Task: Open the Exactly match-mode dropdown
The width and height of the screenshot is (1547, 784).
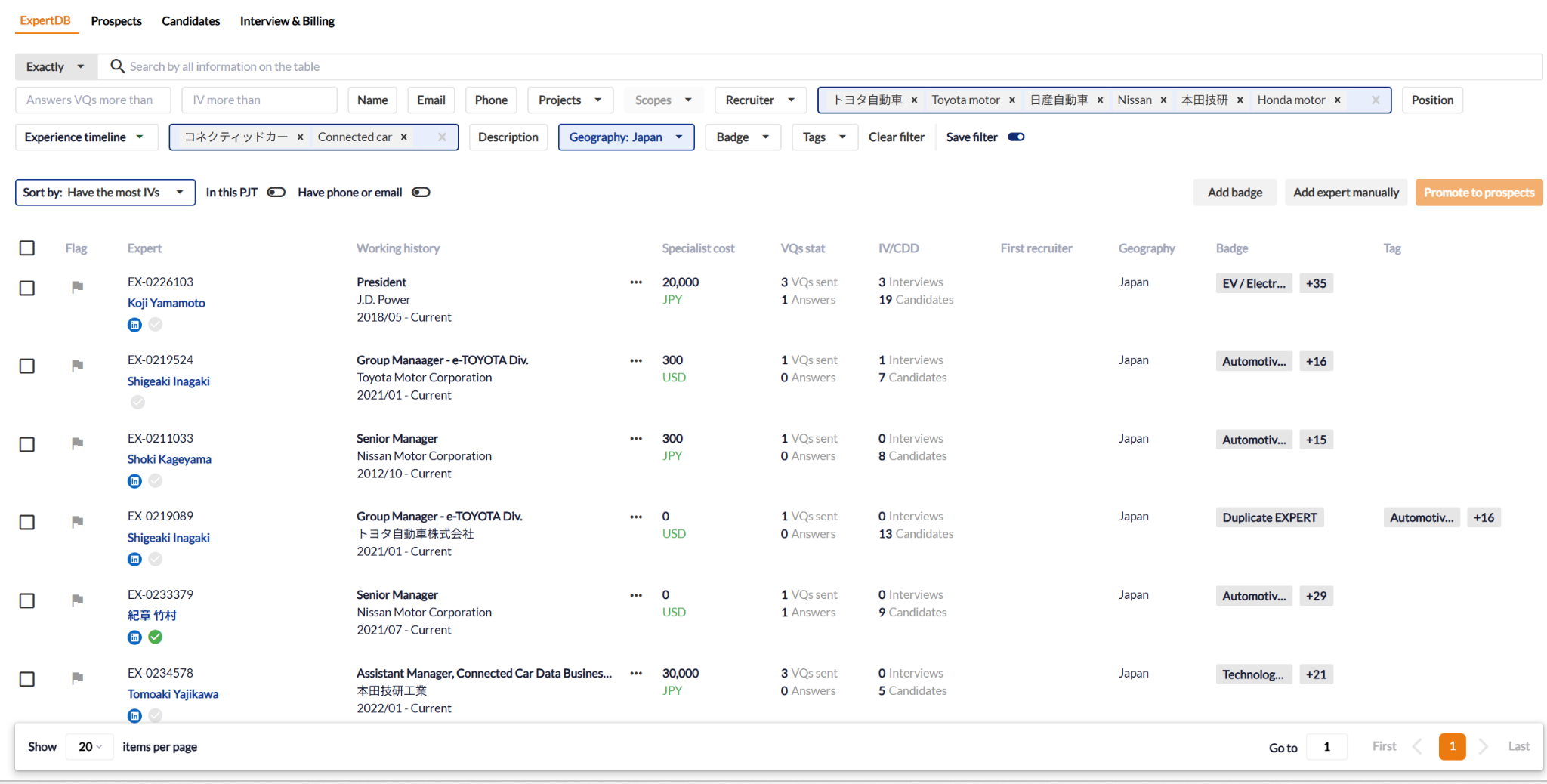Action: 56,66
